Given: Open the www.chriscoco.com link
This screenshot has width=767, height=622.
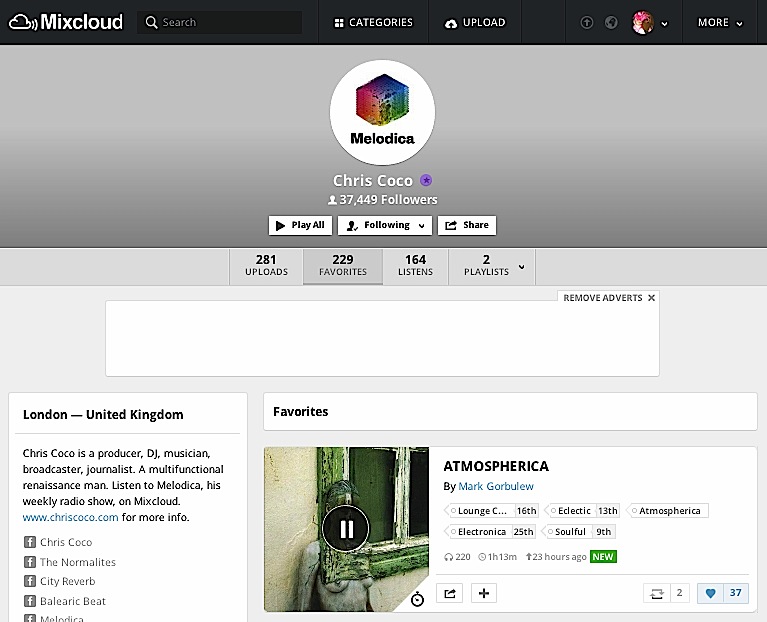Looking at the screenshot, I should (70, 517).
